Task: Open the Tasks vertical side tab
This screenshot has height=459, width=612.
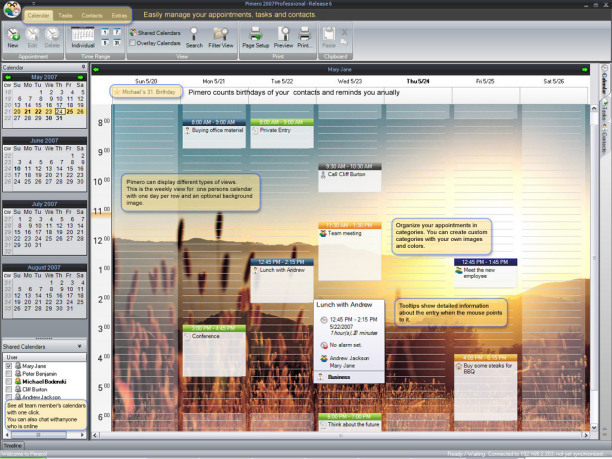Action: tap(604, 110)
